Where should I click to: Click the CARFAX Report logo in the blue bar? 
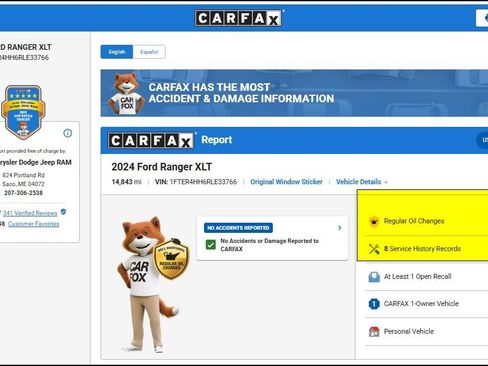(x=151, y=141)
